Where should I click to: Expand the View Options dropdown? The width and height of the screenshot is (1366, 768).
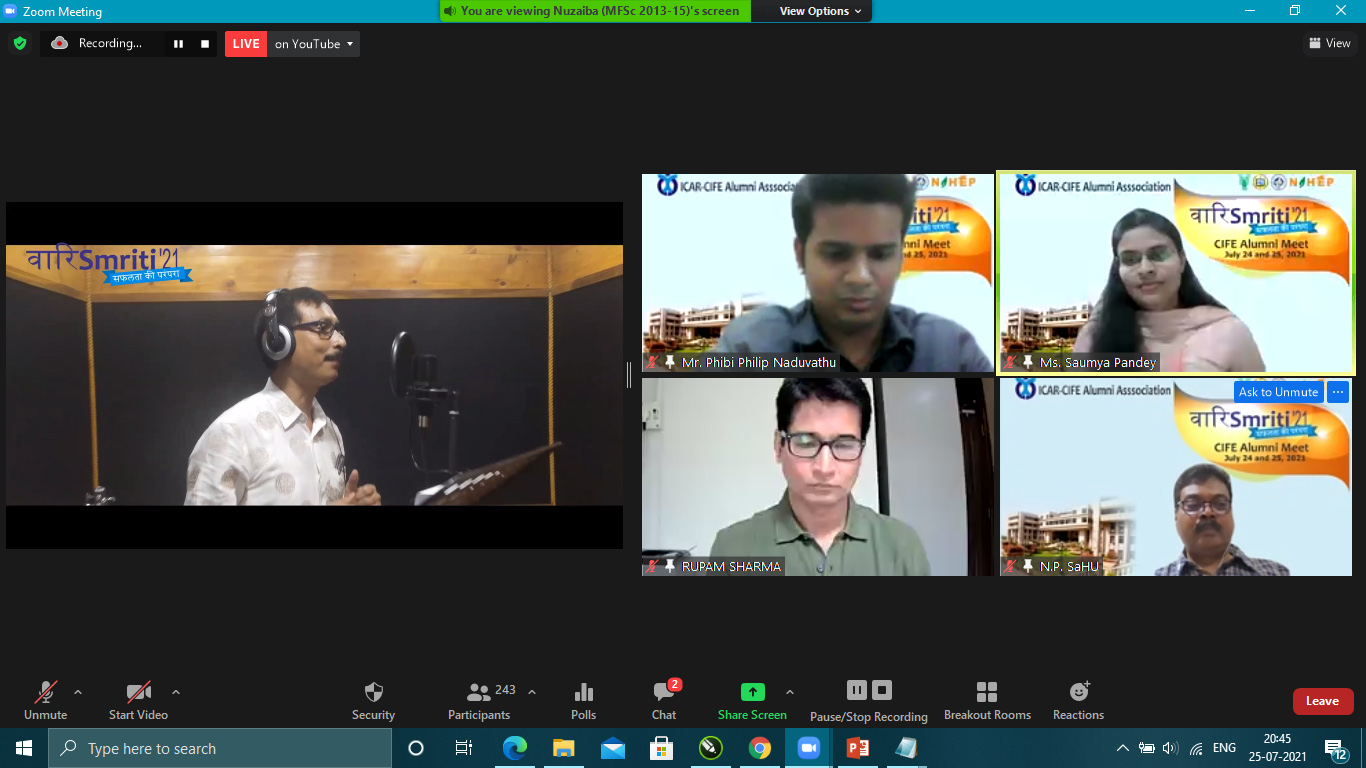(x=813, y=11)
